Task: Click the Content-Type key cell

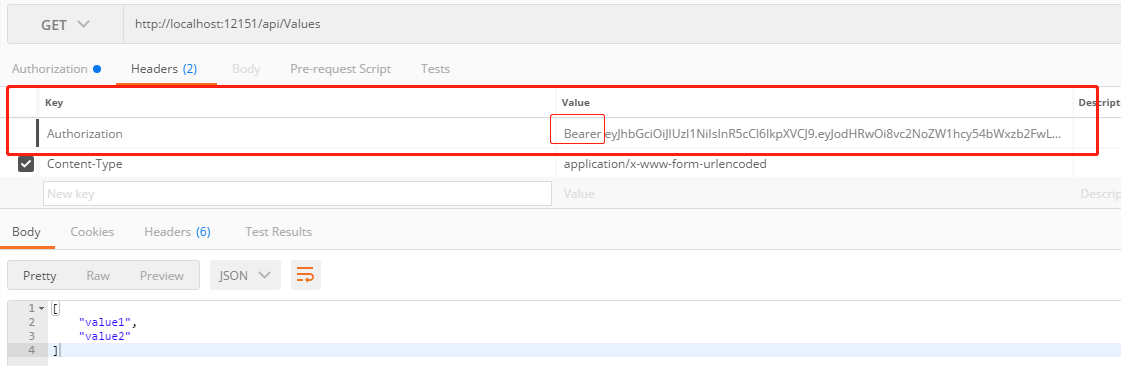Action: tap(297, 164)
